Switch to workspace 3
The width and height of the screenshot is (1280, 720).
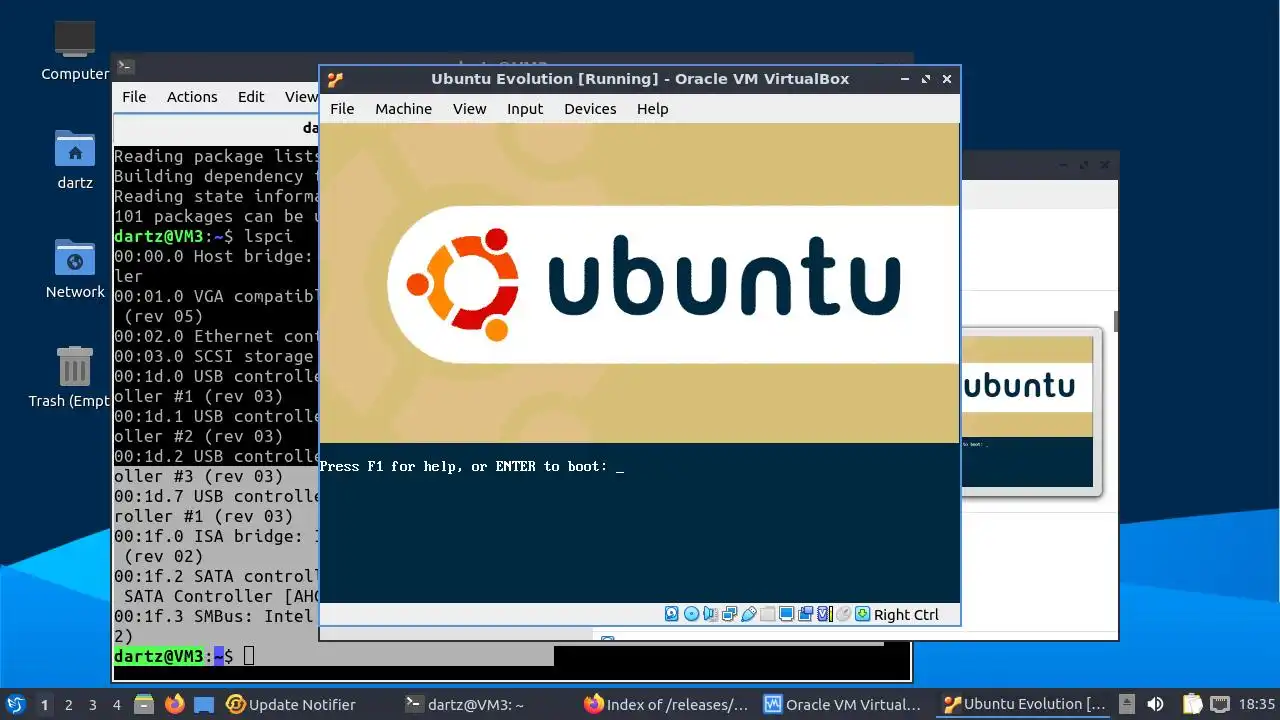[92, 704]
